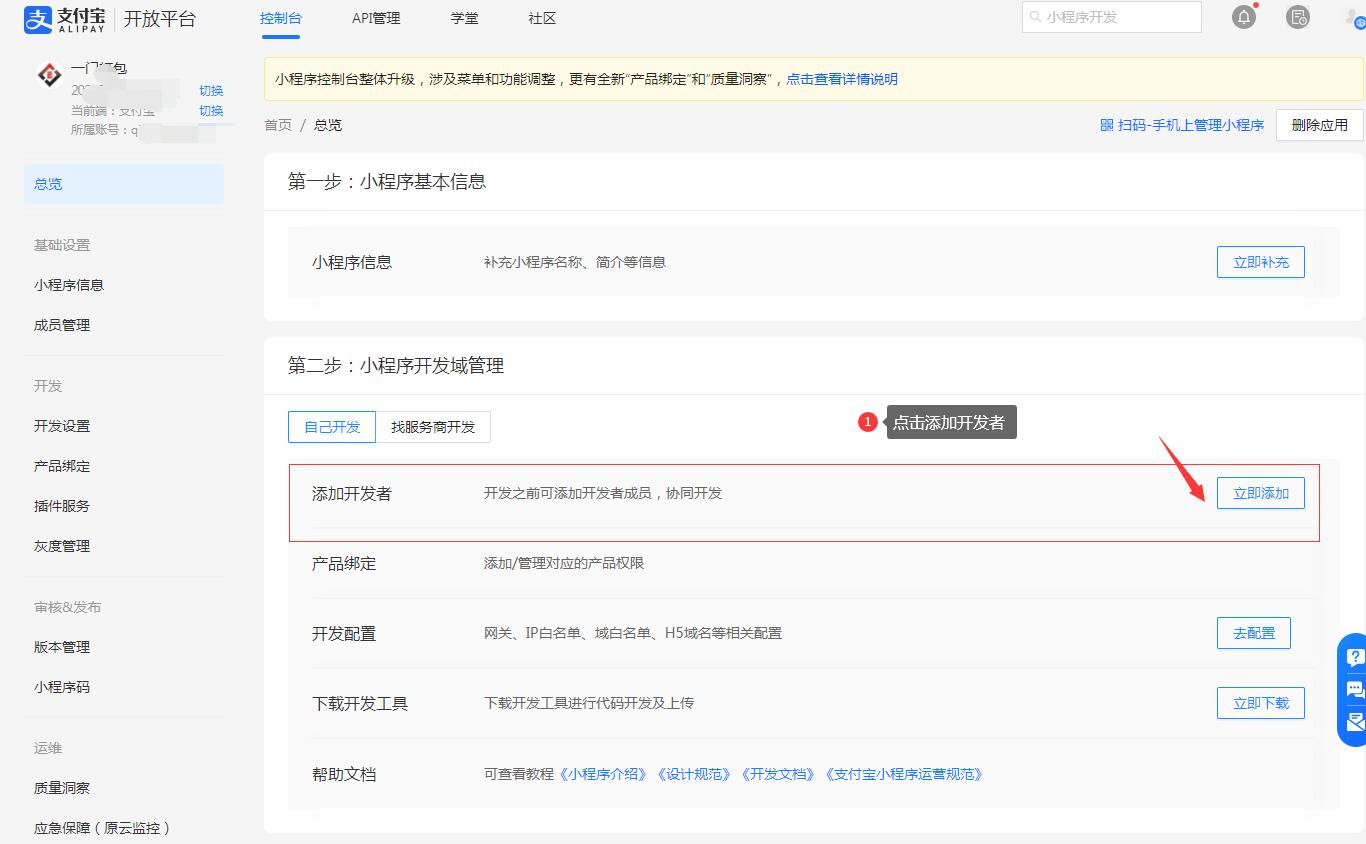The width and height of the screenshot is (1366, 844).
Task: Click 网关、IP白名单 configuration description
Action: (633, 633)
